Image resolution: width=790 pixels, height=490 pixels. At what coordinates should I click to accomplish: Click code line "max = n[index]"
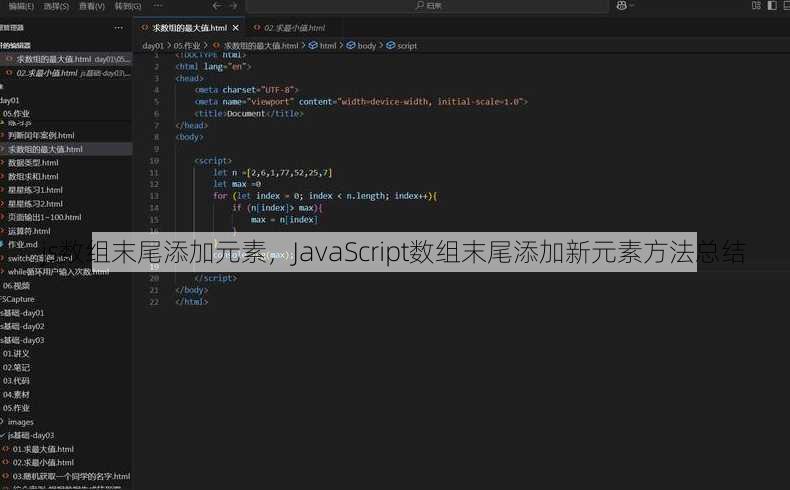(x=284, y=220)
